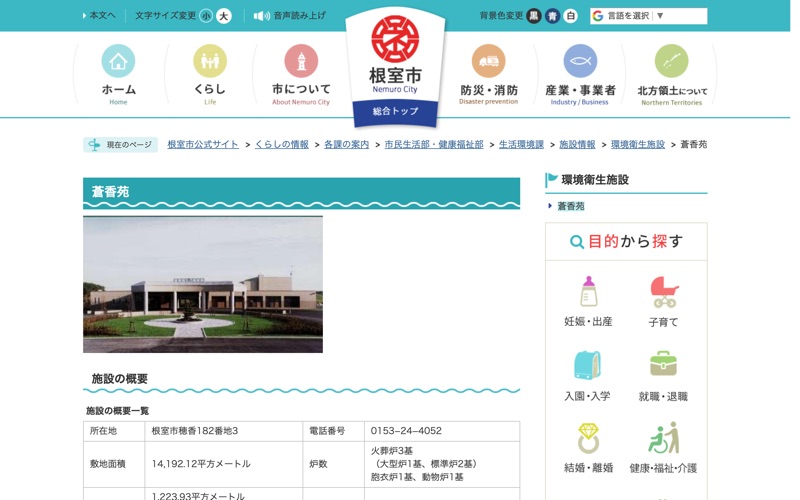This screenshot has width=800, height=500.
Task: Click the 妊娠・出産 label
Action: click(x=588, y=321)
